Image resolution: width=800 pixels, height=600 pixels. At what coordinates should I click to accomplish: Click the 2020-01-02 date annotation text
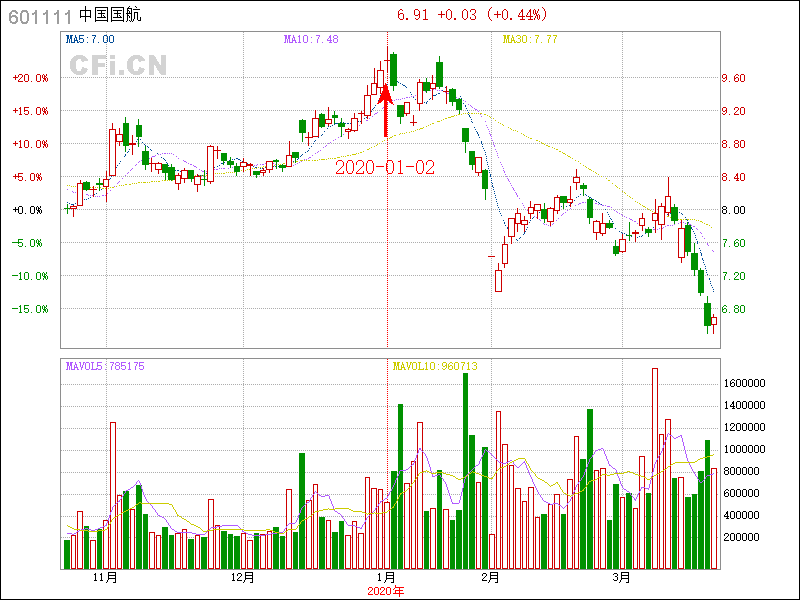click(385, 167)
